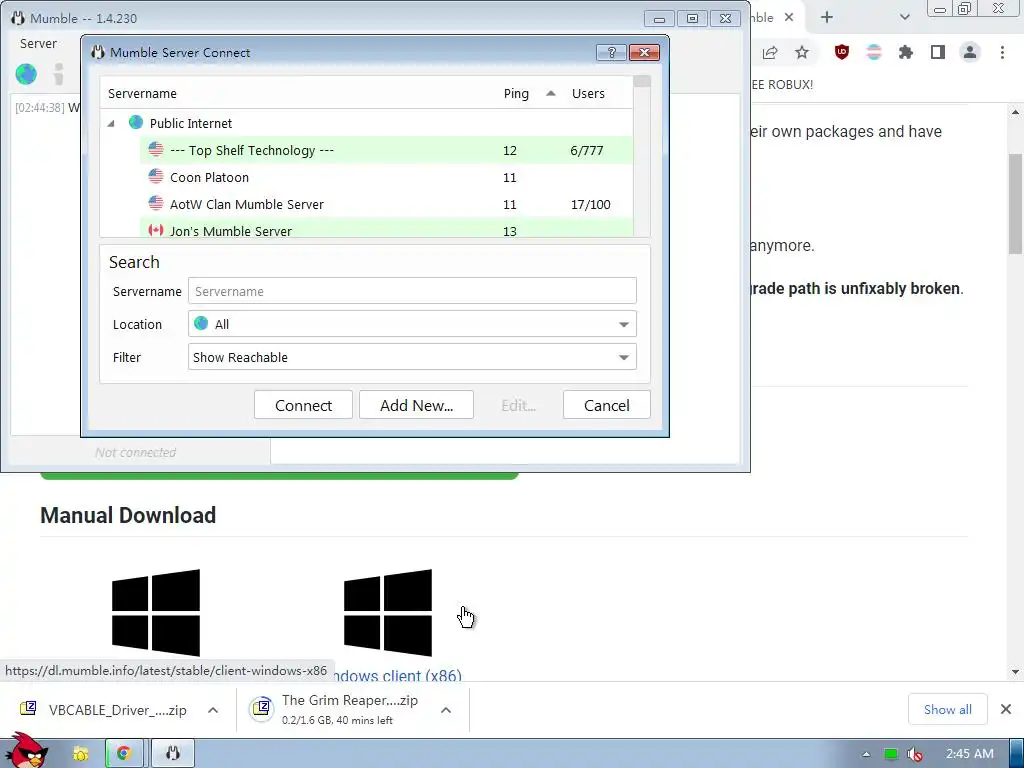
Task: Open the taskbar clock showing 2:45 AM
Action: click(970, 754)
